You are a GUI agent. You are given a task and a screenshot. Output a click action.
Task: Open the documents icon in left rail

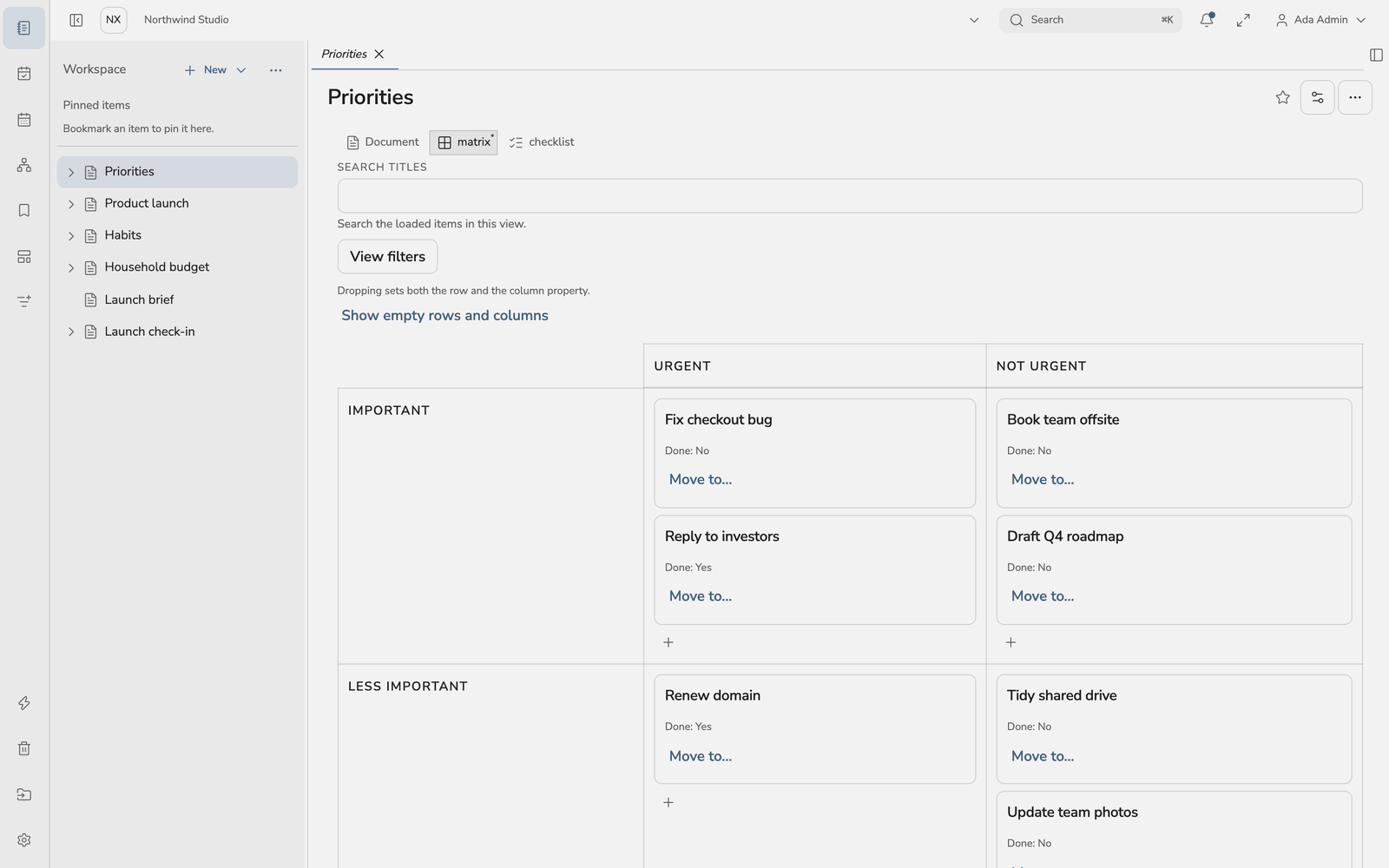pyautogui.click(x=24, y=29)
